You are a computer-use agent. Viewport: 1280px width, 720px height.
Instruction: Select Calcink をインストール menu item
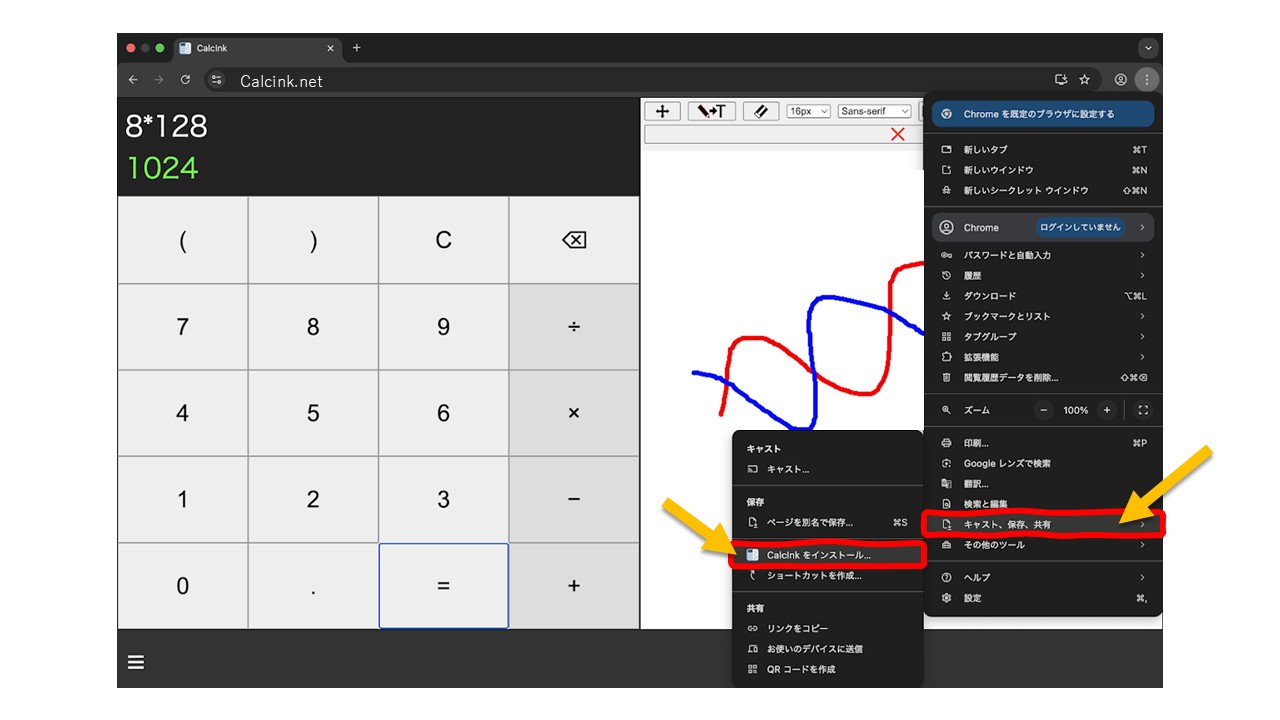(x=826, y=555)
